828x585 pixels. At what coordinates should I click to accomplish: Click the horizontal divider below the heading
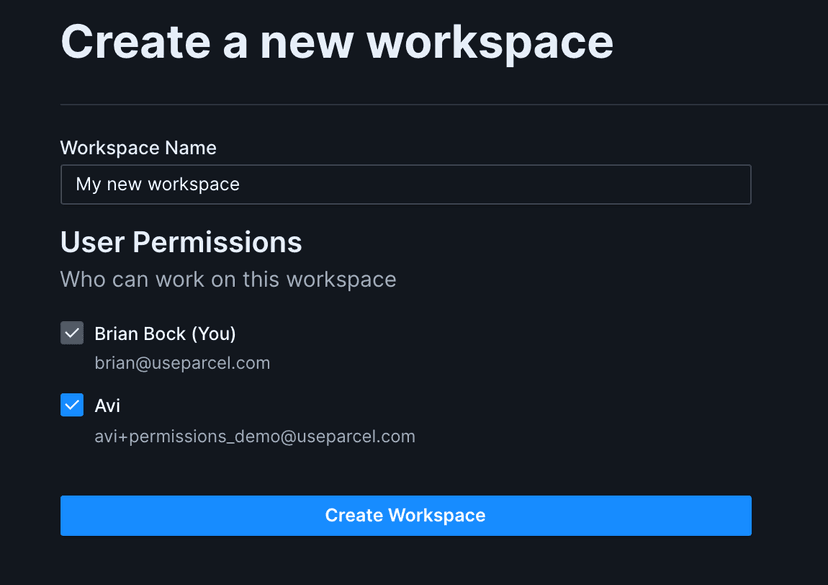(405, 103)
